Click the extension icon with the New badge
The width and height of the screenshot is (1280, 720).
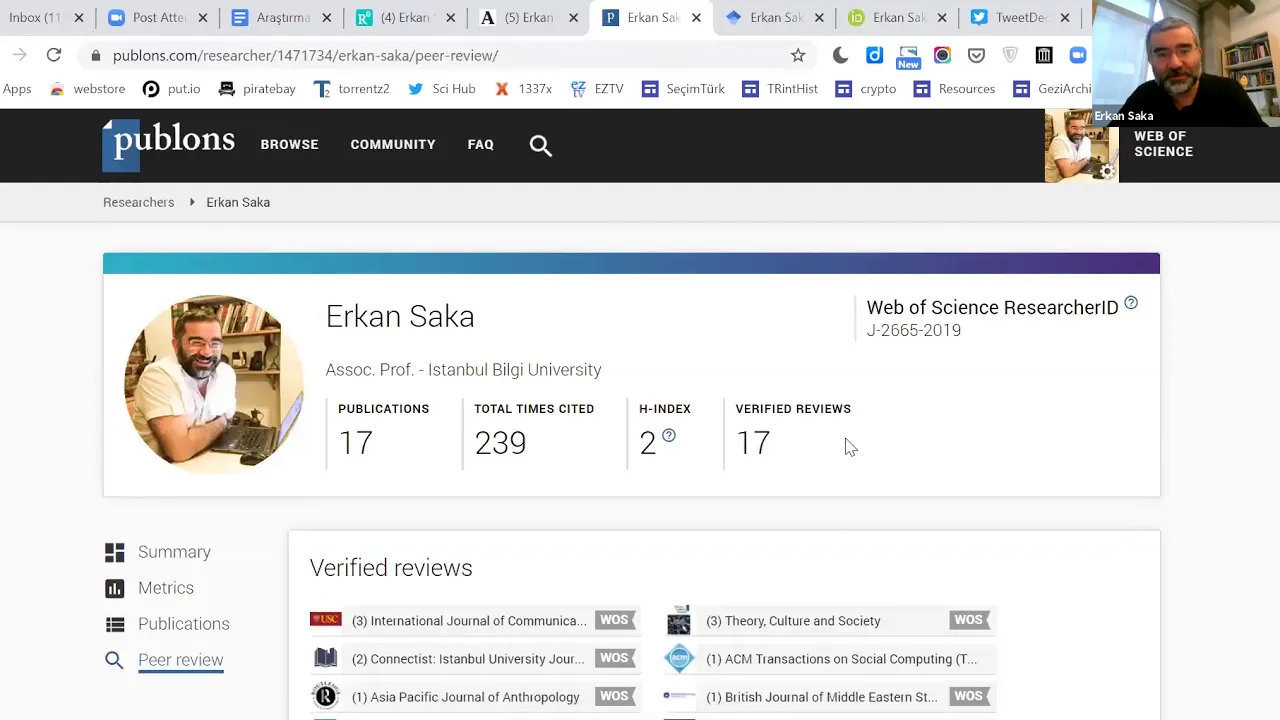[908, 57]
